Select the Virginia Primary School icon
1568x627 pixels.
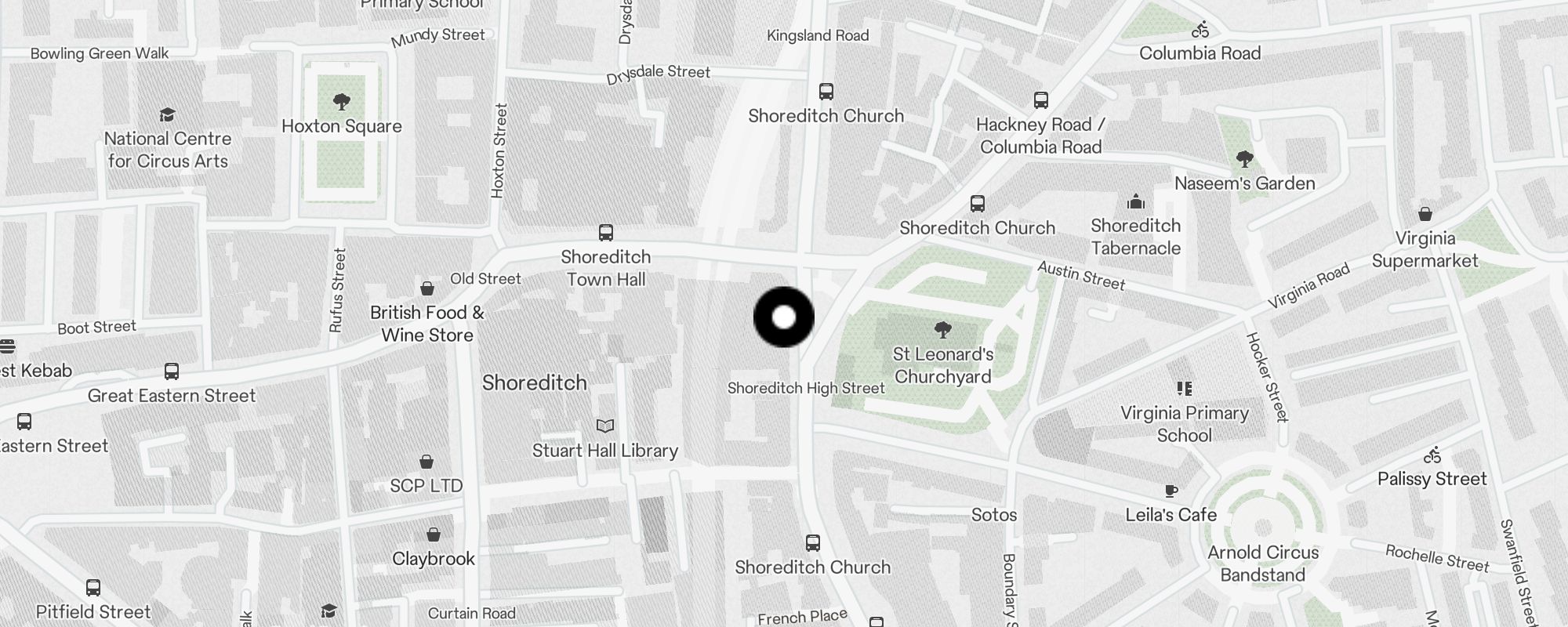click(1185, 388)
